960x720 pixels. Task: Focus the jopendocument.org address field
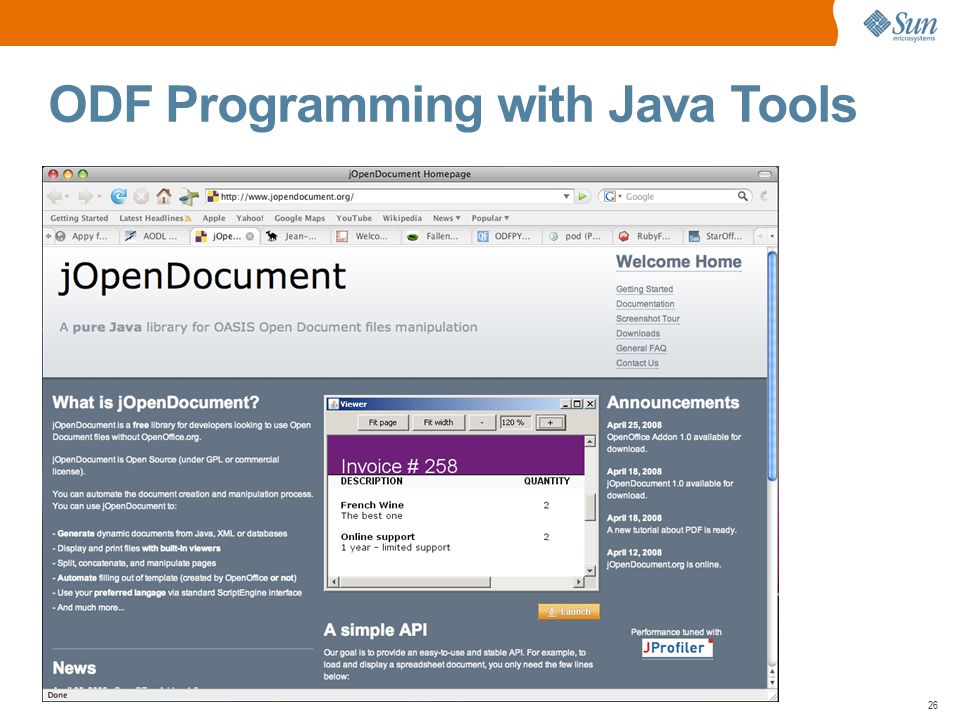click(x=389, y=197)
